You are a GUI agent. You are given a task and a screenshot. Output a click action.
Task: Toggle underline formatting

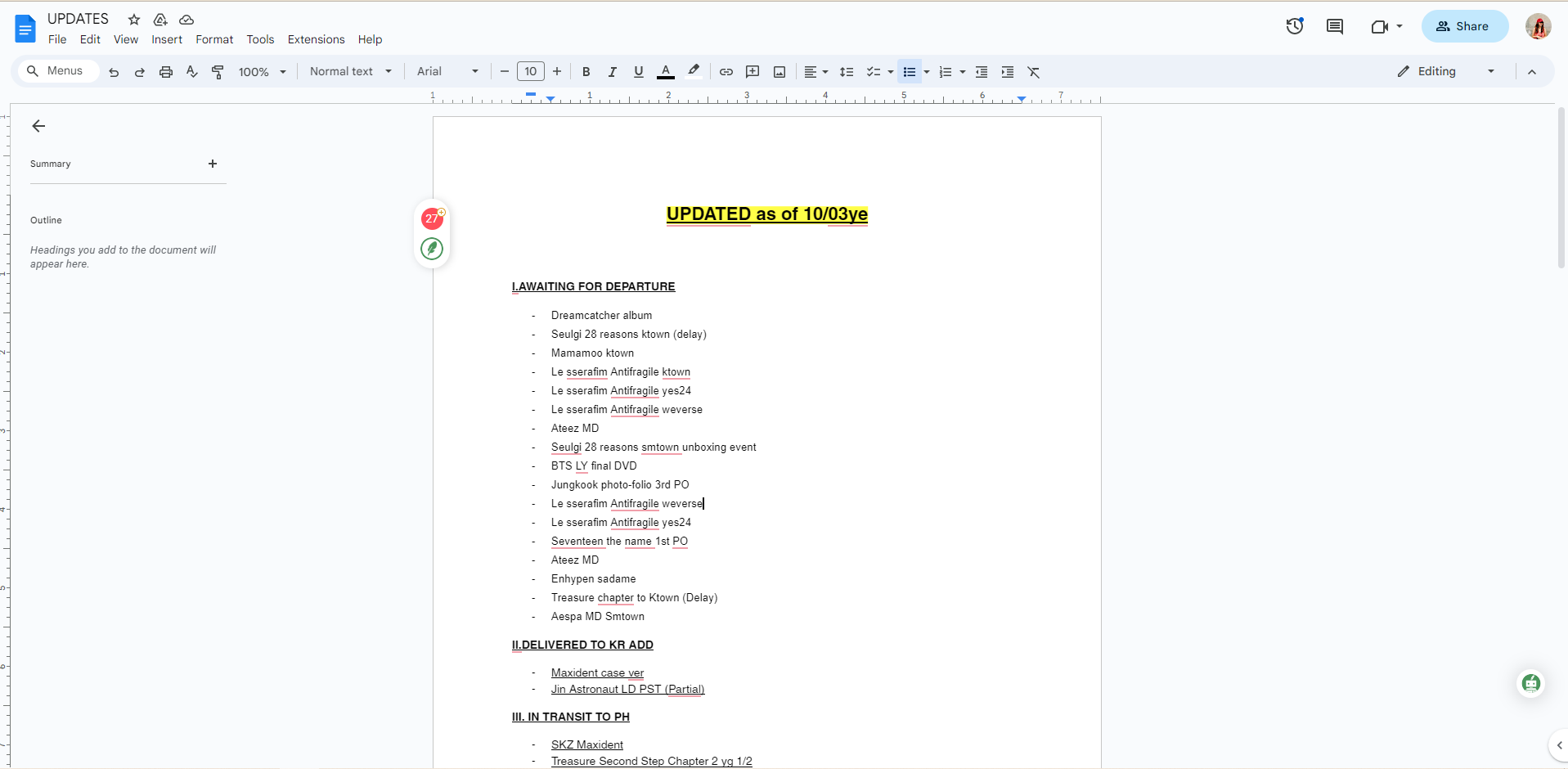pos(639,72)
